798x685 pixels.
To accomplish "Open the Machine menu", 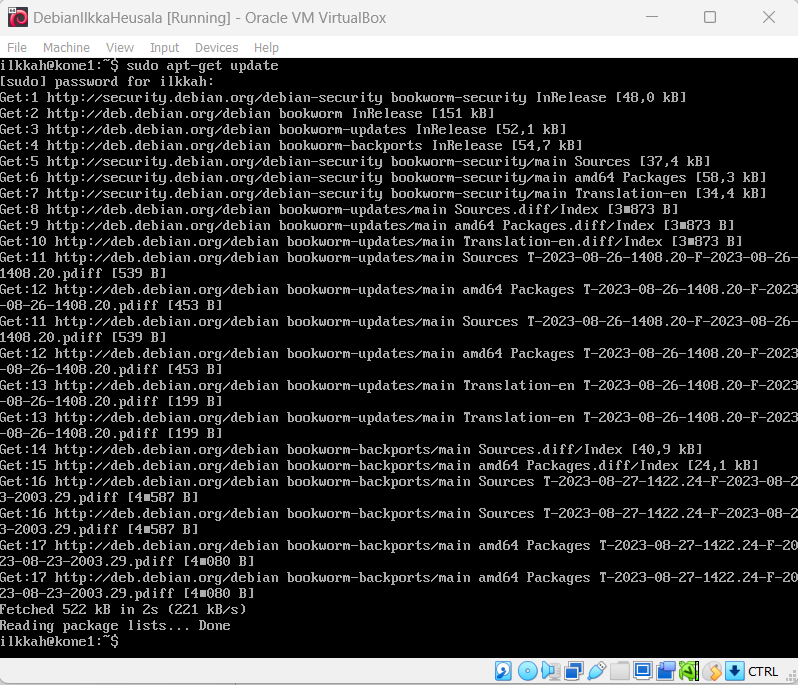I will 66,48.
